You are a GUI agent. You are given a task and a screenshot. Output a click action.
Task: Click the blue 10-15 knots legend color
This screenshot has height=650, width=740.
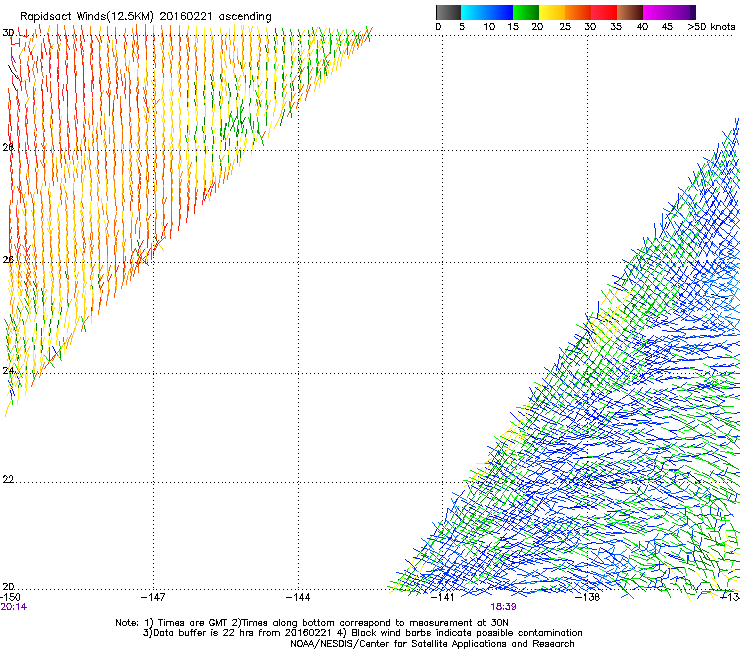(500, 12)
